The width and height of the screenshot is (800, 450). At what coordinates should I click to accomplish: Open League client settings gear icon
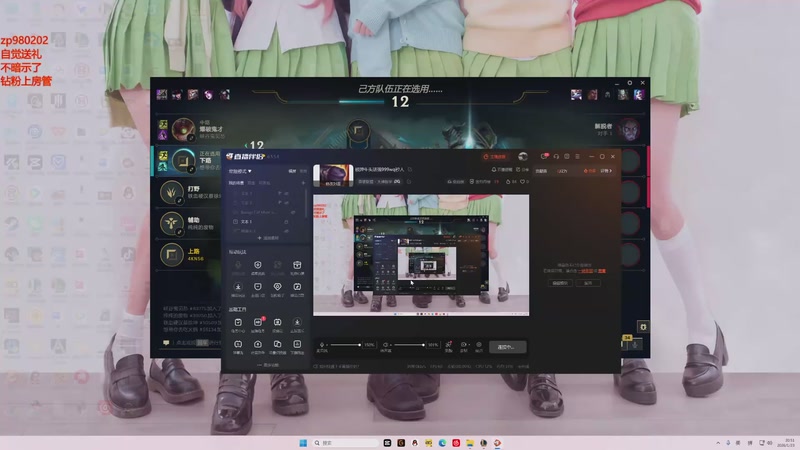(630, 83)
